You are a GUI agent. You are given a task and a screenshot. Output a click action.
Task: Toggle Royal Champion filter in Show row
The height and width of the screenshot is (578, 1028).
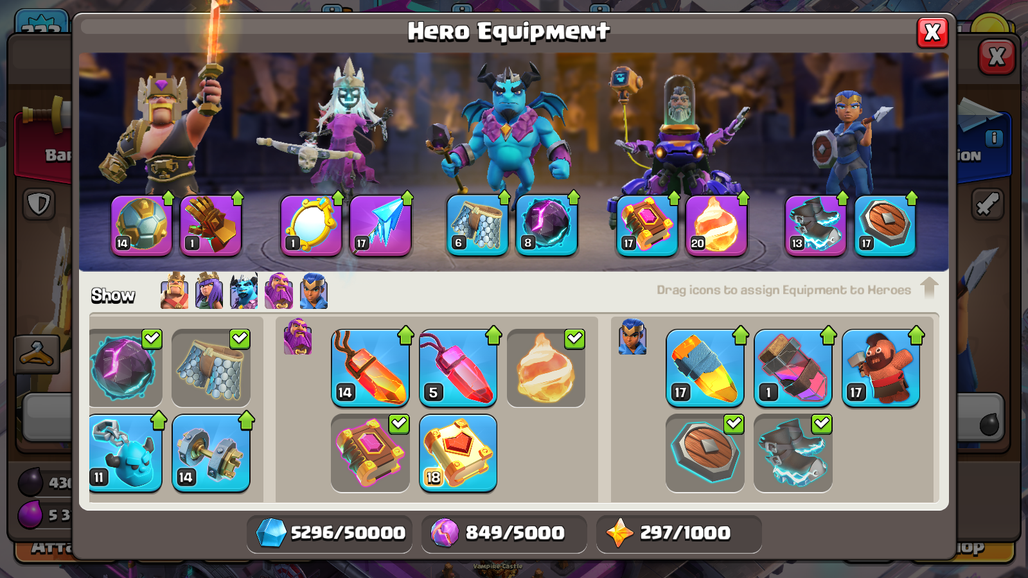point(313,291)
